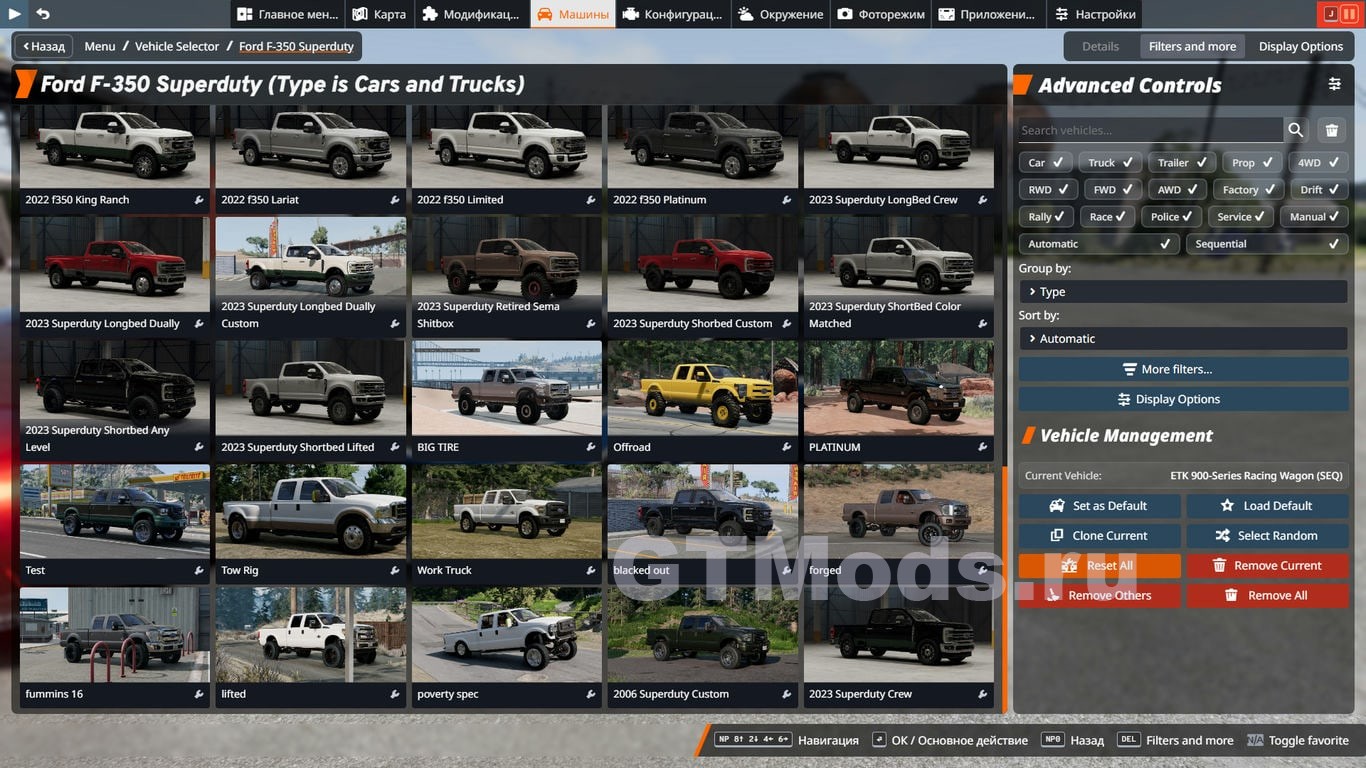The image size is (1366, 768).
Task: Open the Настройки tab
Action: (1094, 14)
